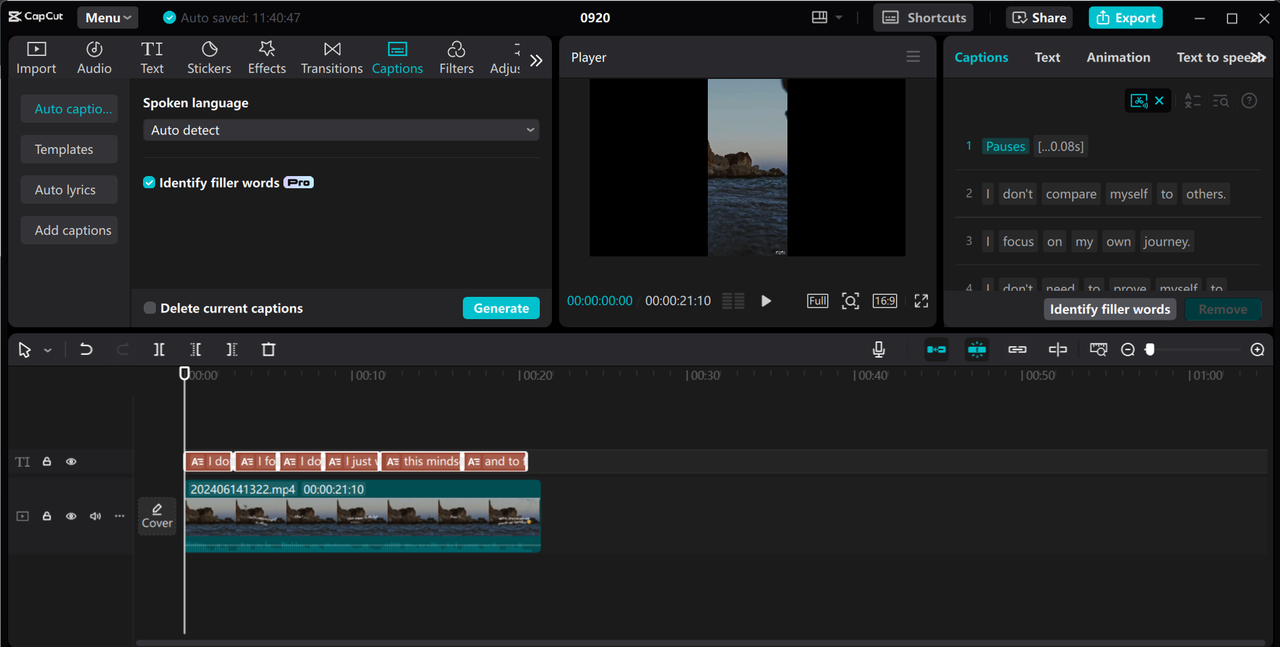Lock the text caption track

pos(46,462)
